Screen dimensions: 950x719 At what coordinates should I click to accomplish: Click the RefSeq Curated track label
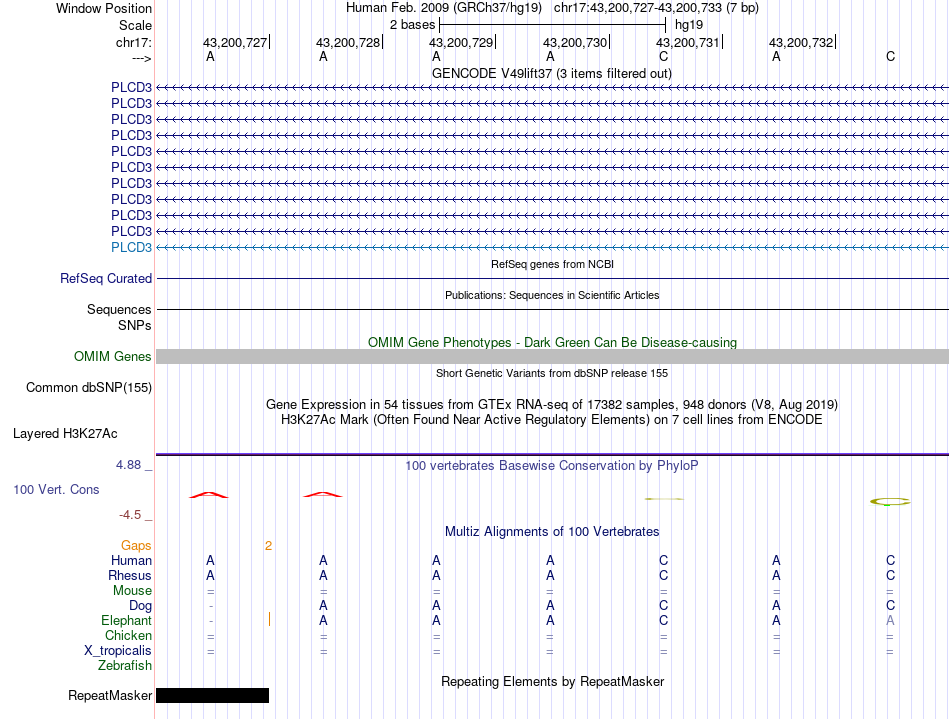(x=105, y=279)
